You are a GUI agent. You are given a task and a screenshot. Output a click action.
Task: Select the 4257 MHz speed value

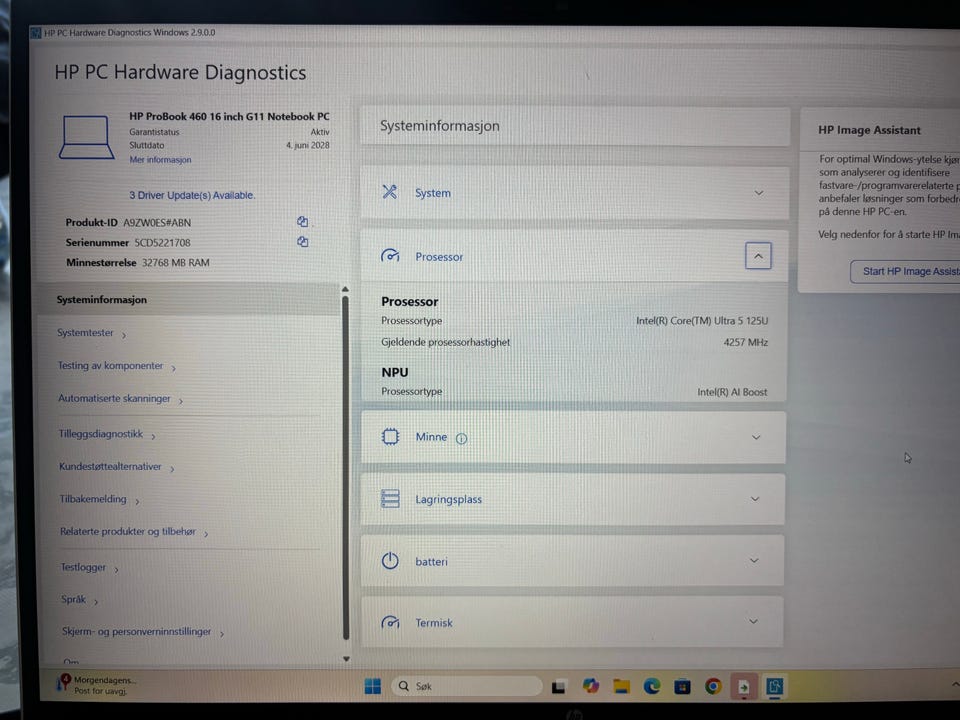(745, 342)
